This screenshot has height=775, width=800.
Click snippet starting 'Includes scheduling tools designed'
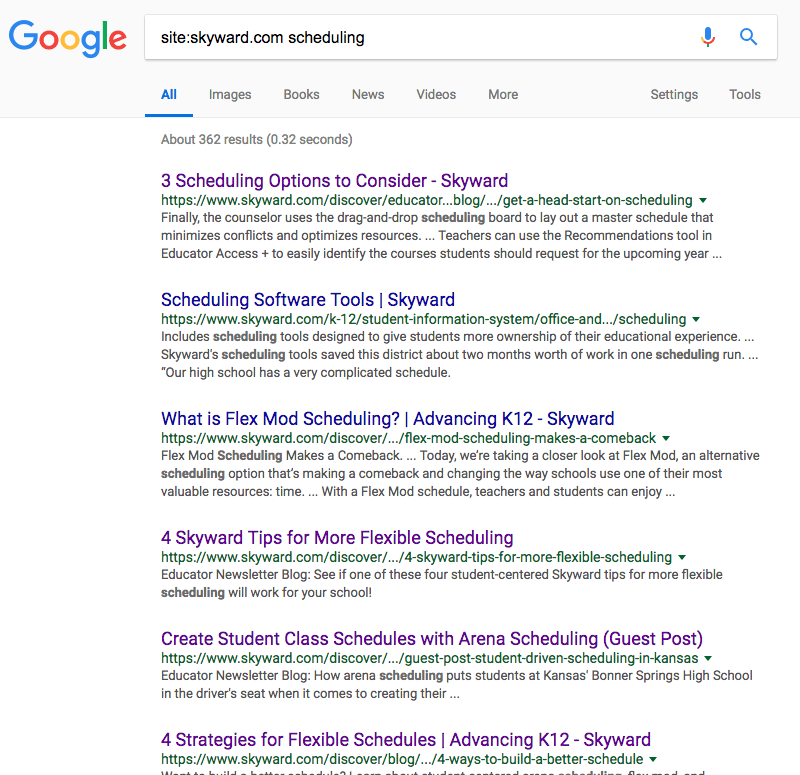click(x=459, y=355)
